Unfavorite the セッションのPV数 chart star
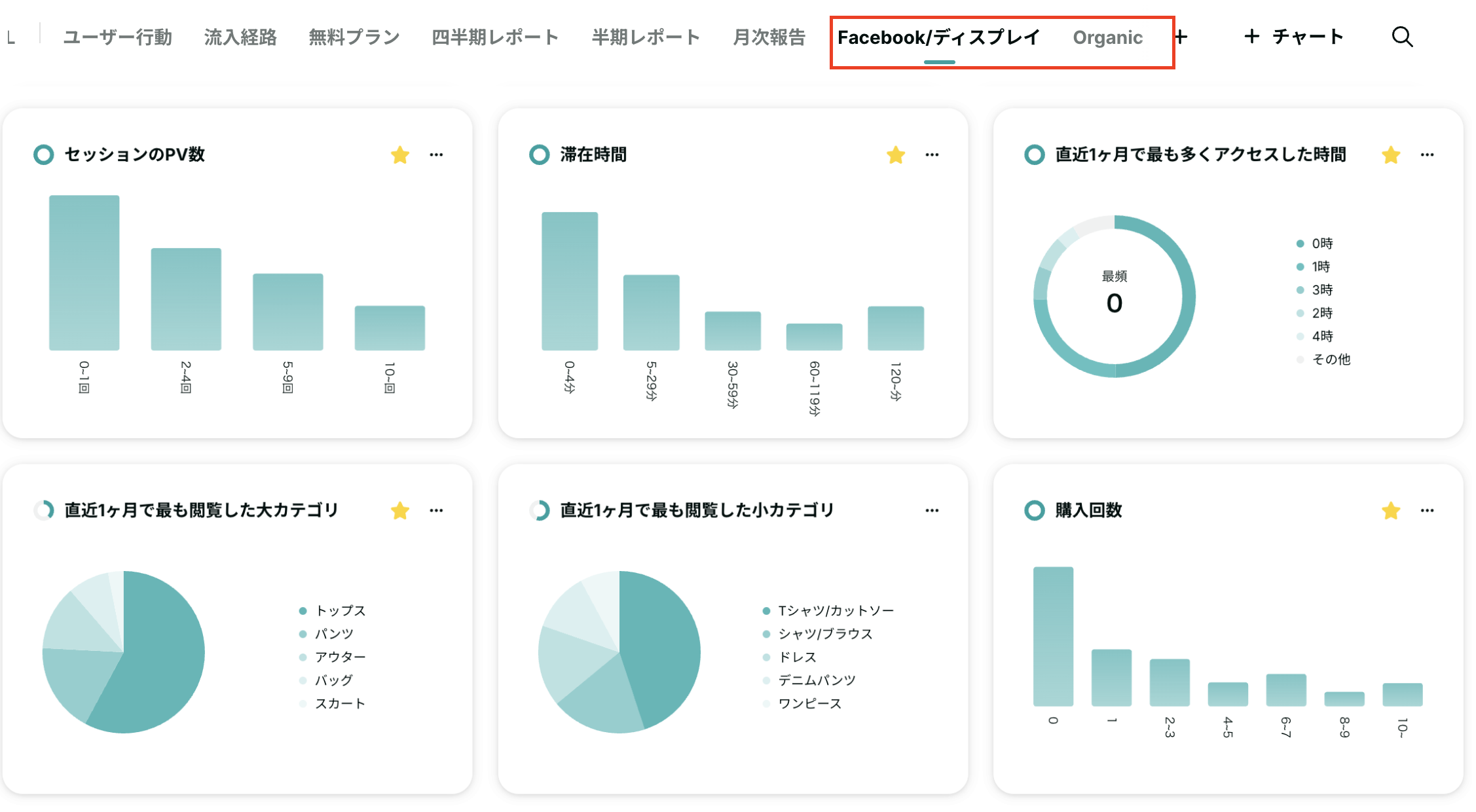Screen dimensions: 1476x812 (400, 155)
